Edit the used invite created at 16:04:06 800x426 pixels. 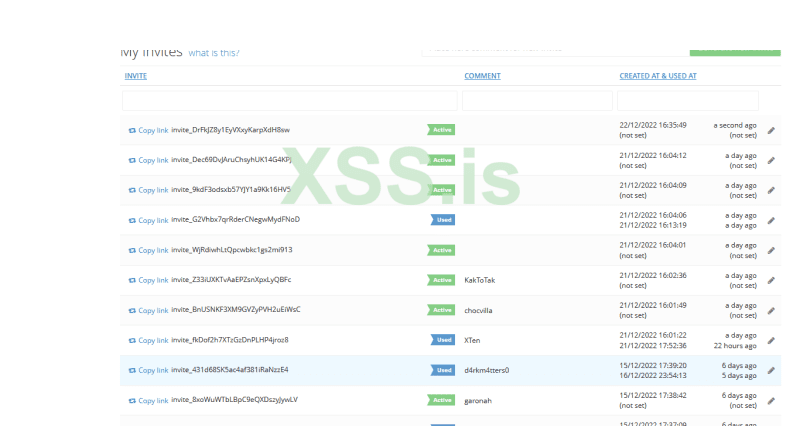click(771, 220)
